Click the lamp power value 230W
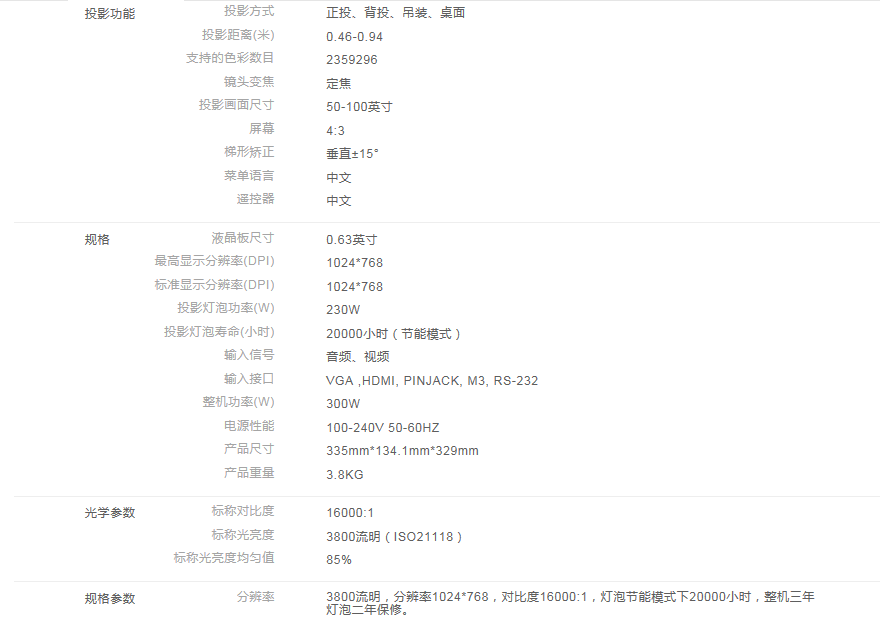 click(x=343, y=310)
